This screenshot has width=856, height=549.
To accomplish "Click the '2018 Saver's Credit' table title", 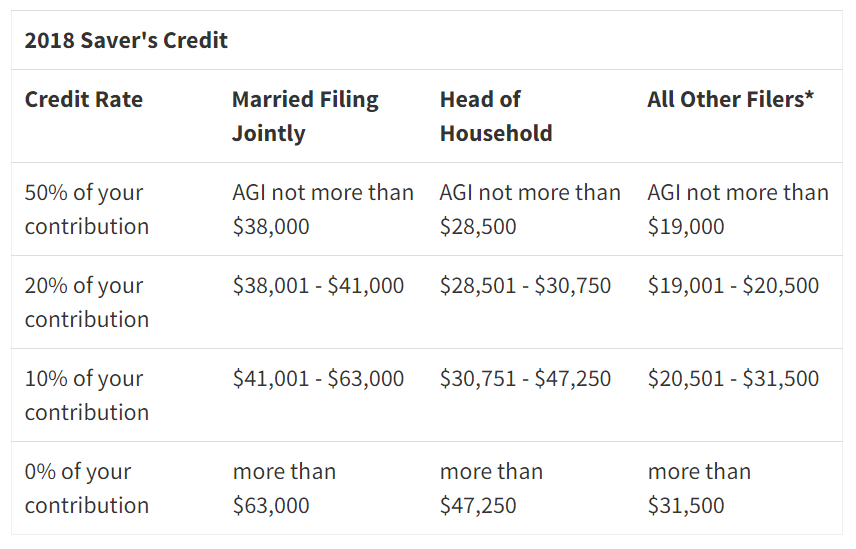I will pyautogui.click(x=126, y=41).
